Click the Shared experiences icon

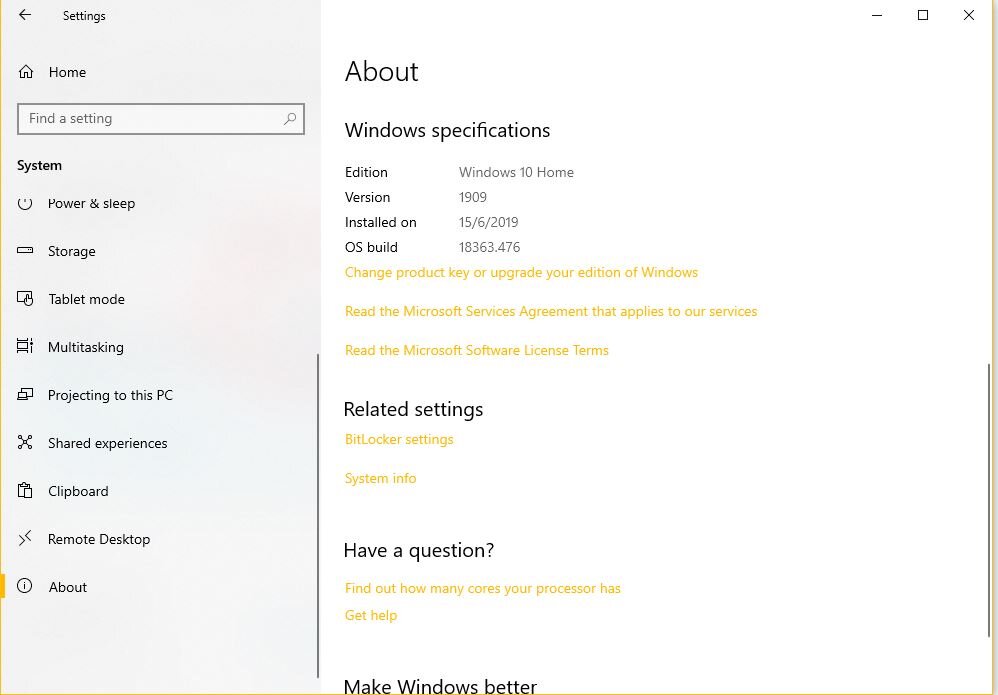pyautogui.click(x=25, y=442)
